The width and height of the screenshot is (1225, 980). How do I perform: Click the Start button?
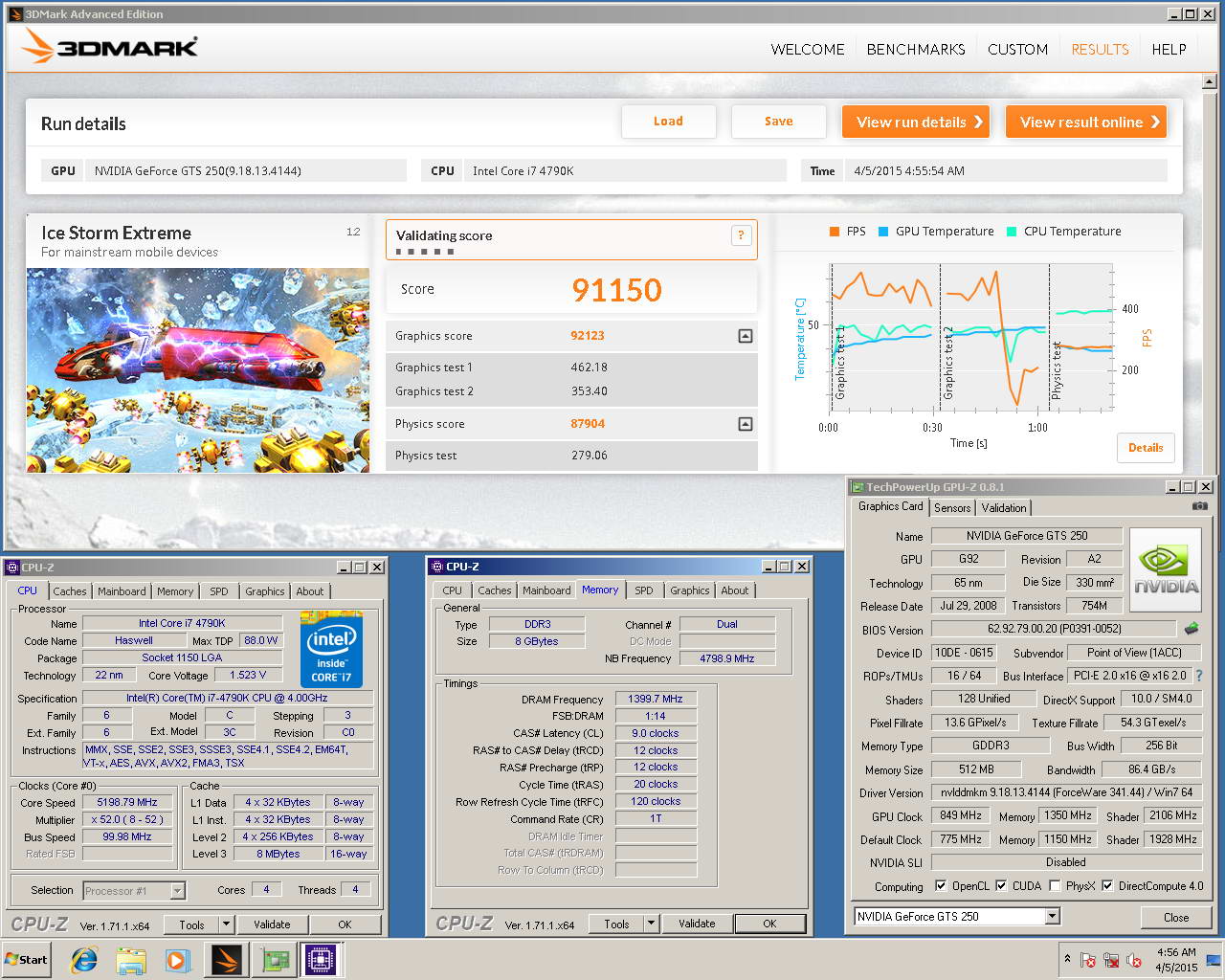[x=27, y=959]
